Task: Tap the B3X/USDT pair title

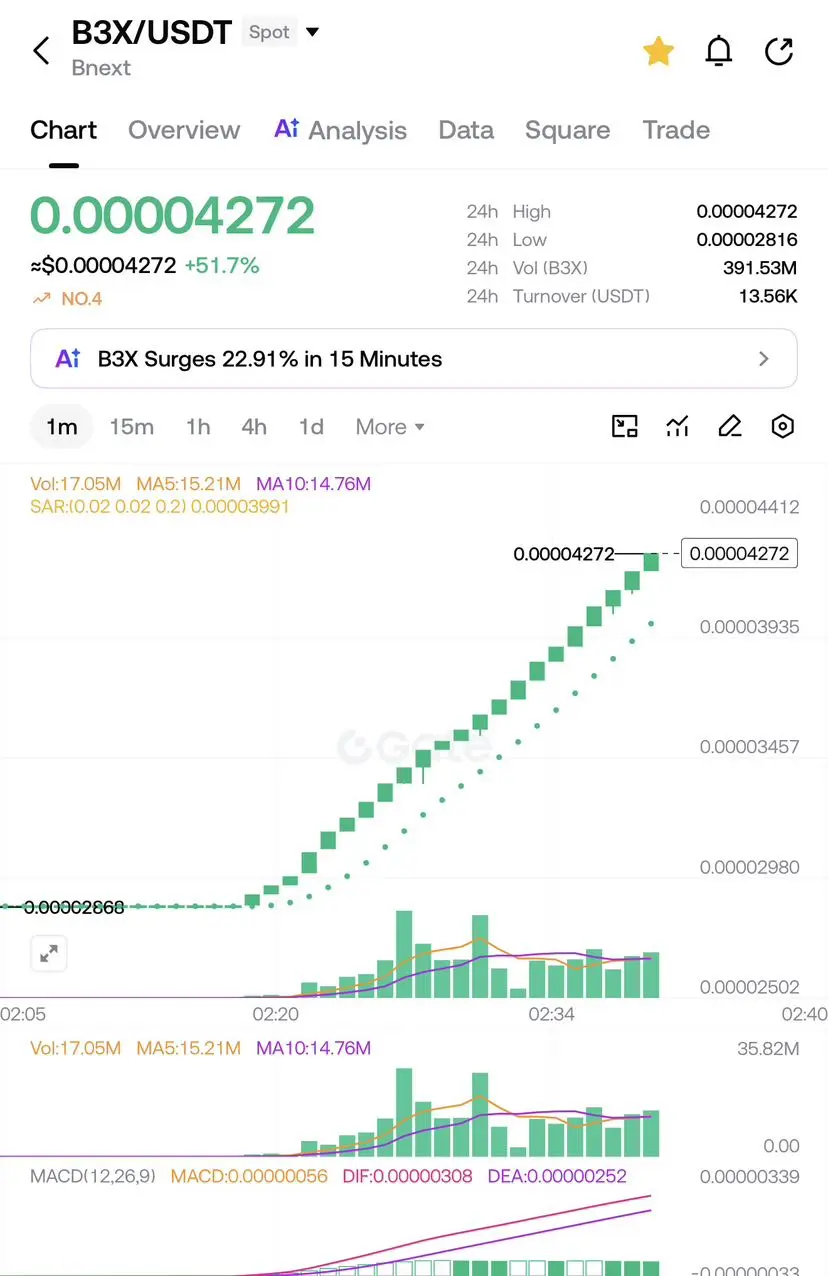Action: click(x=152, y=32)
